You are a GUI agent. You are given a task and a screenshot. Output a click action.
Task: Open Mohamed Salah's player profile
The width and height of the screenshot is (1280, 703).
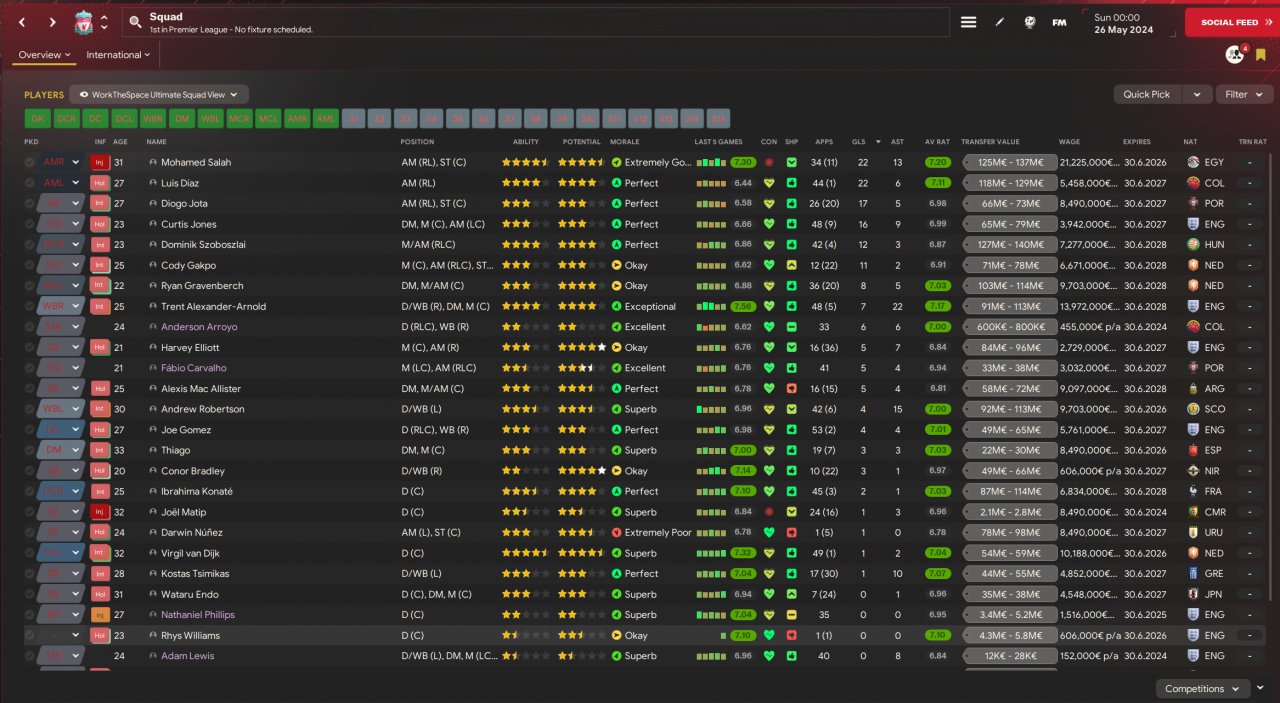pyautogui.click(x=196, y=162)
